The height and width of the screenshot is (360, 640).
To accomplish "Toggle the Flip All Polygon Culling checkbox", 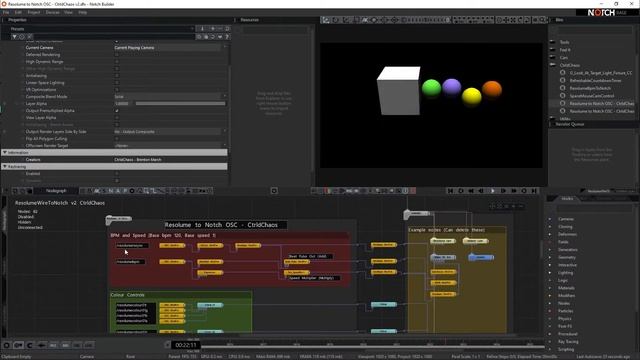I will (x=117, y=139).
